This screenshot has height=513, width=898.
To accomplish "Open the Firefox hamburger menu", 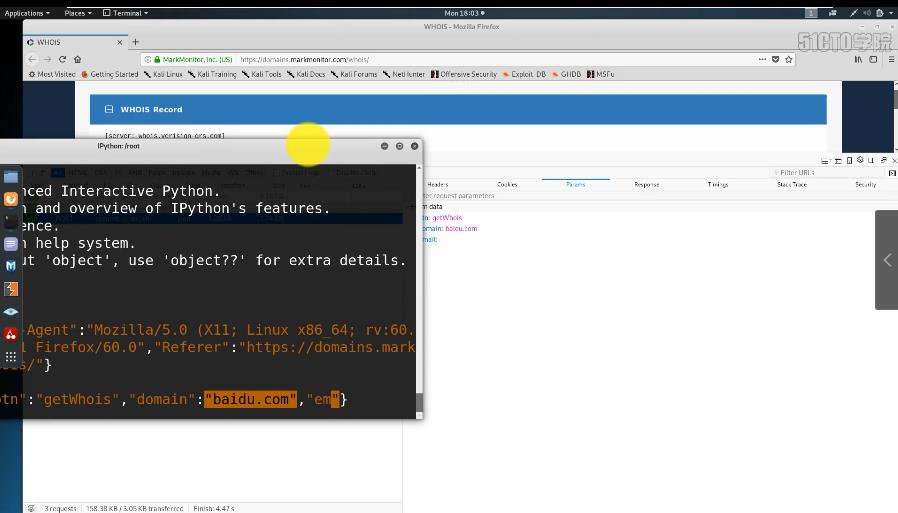I will [890, 59].
